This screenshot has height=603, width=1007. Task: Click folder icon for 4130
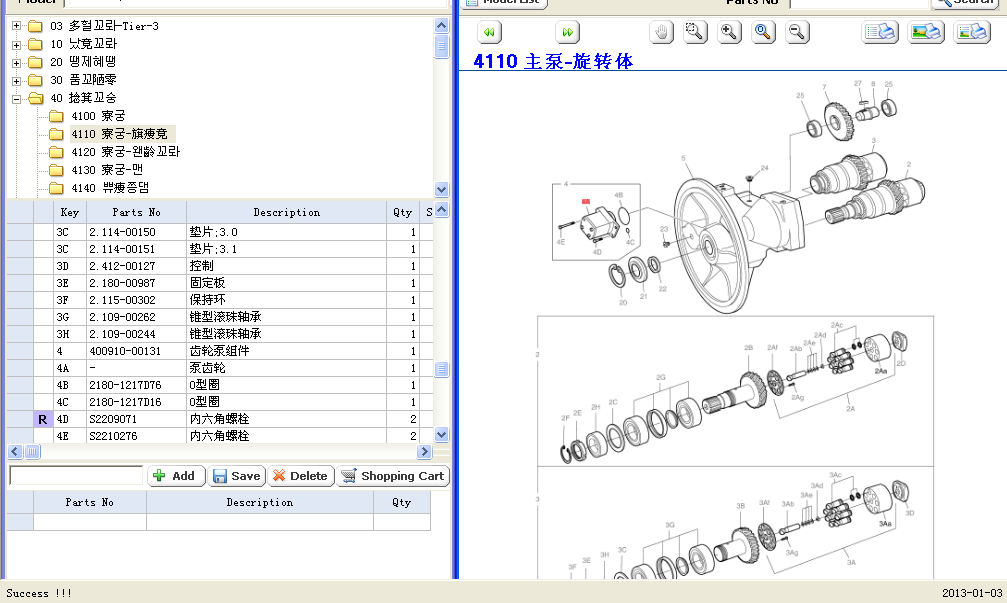coord(57,170)
